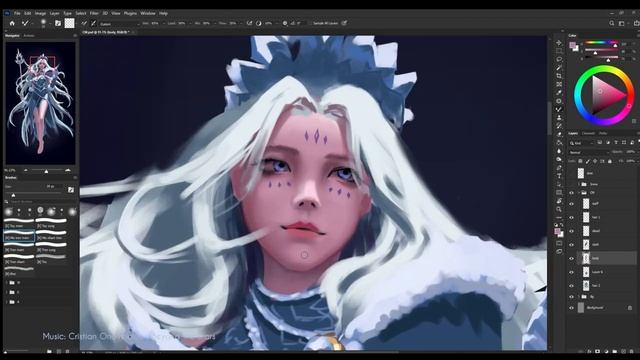Viewport: 640px width, 360px height.
Task: Enable airbrush-style build-up icon
Action: pos(249,24)
